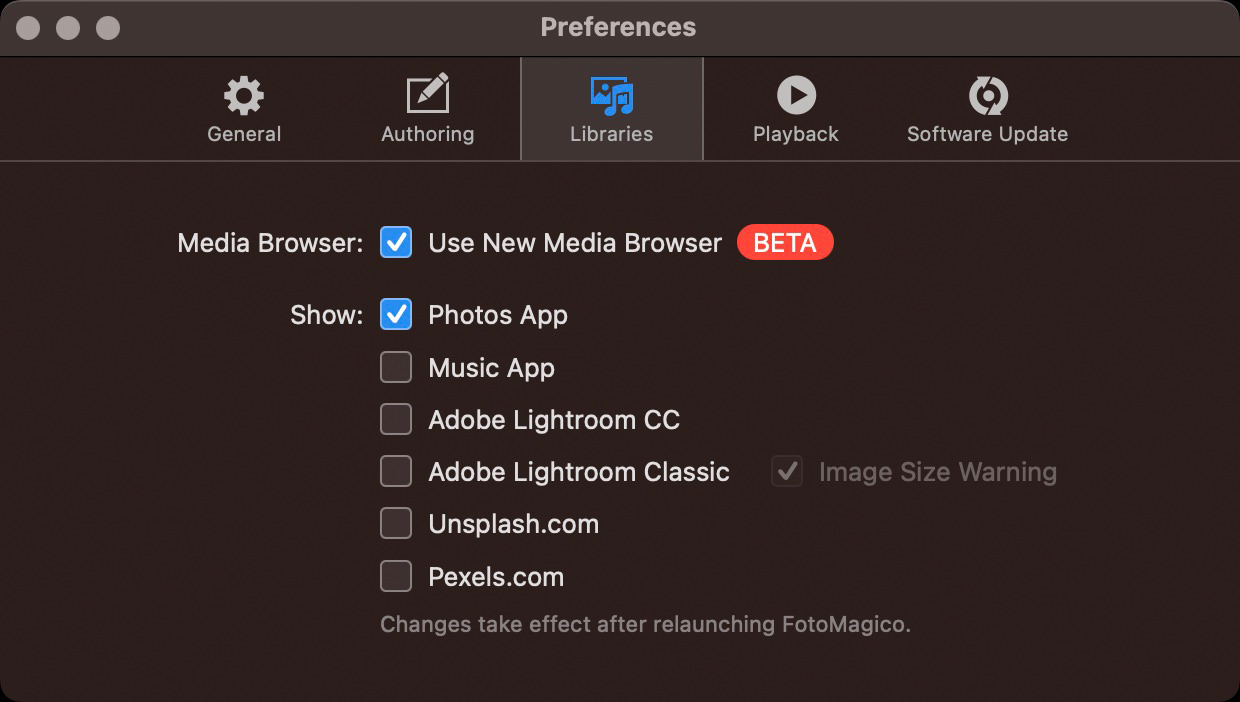Select the Authoring tab label text
This screenshot has height=702, width=1240.
tap(428, 134)
